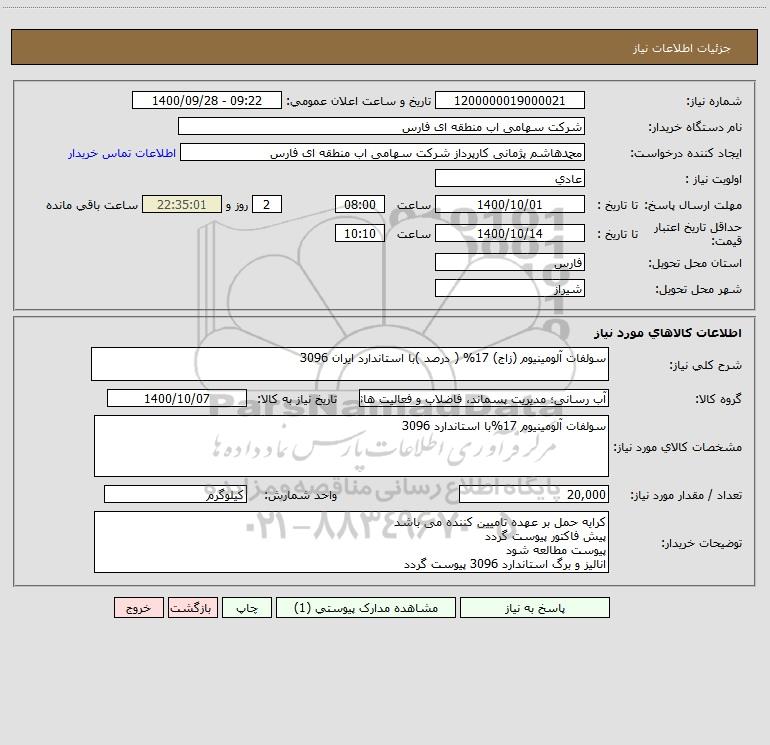The height and width of the screenshot is (745, 770).
Task: Click goods specification text area سولفات آلومینیوم 17%
Action: (x=351, y=446)
